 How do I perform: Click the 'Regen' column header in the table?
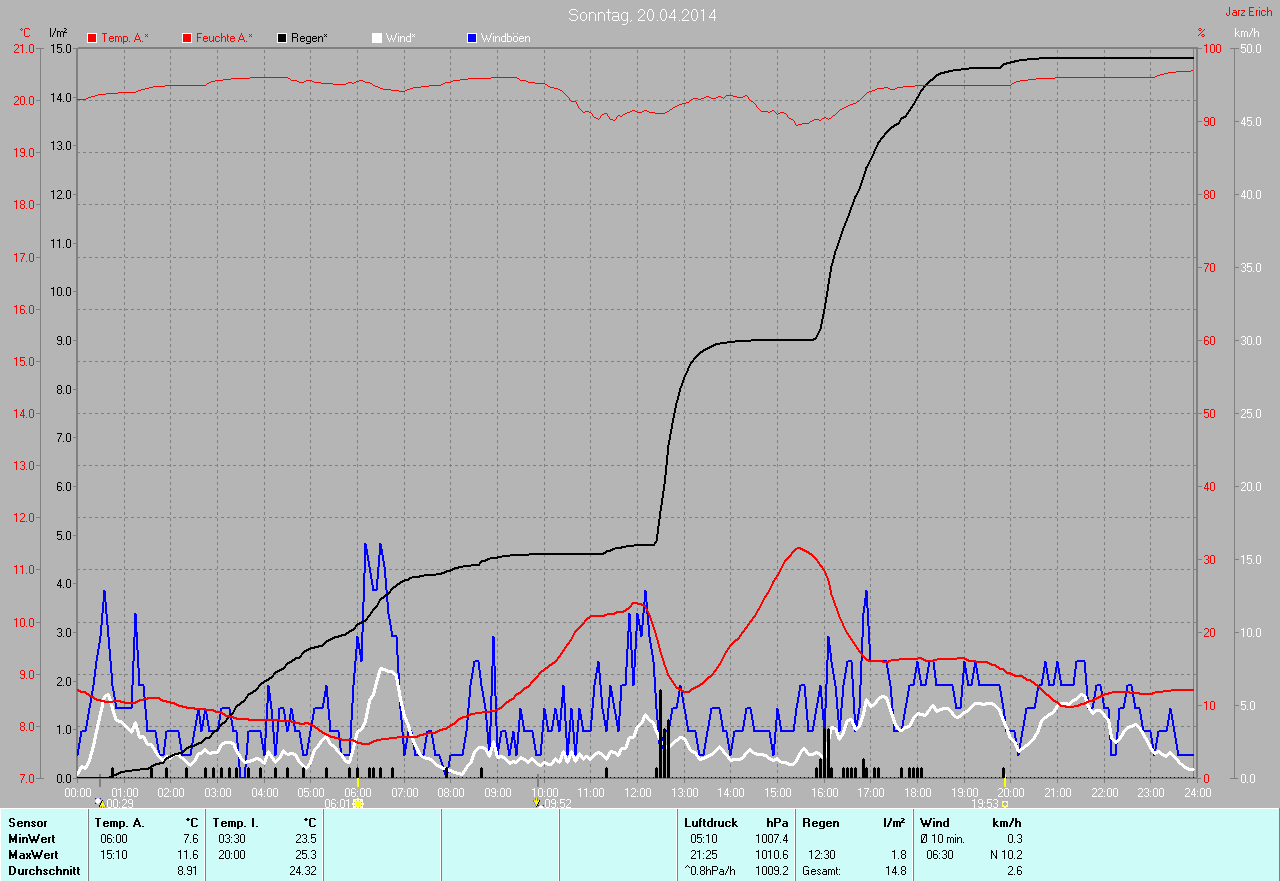pyautogui.click(x=821, y=823)
